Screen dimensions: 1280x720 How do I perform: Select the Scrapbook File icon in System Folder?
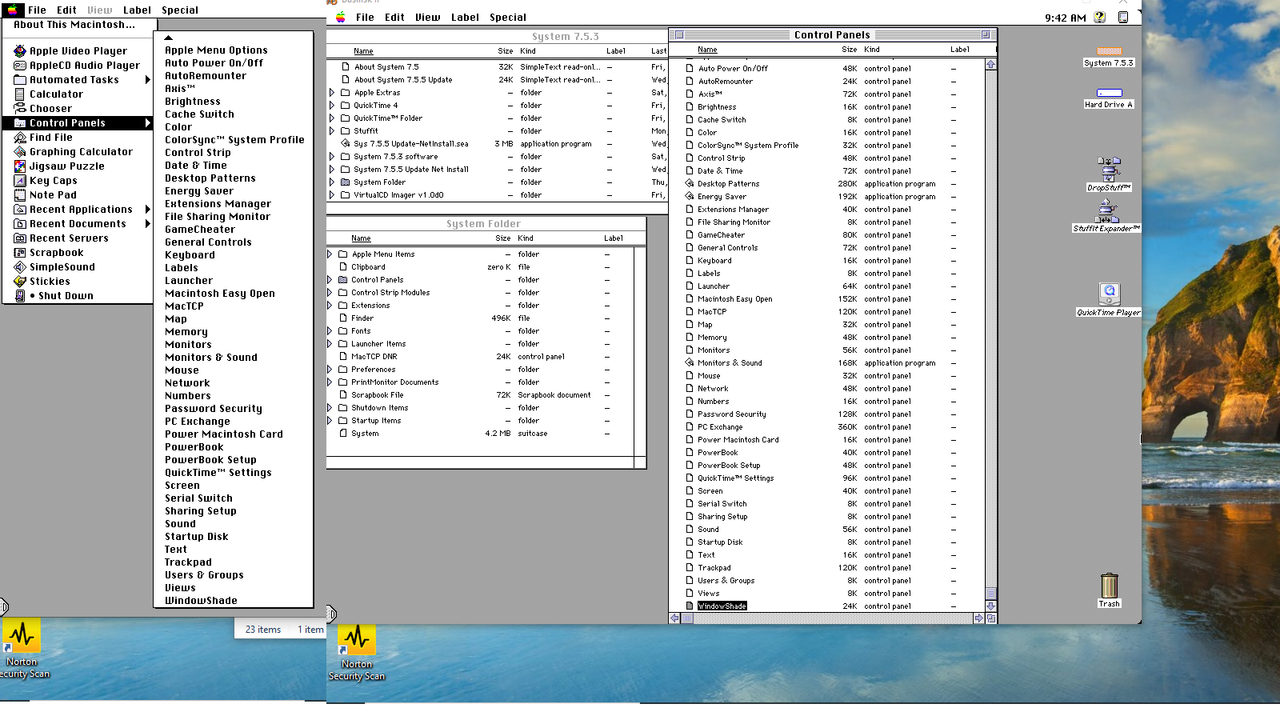[x=343, y=395]
